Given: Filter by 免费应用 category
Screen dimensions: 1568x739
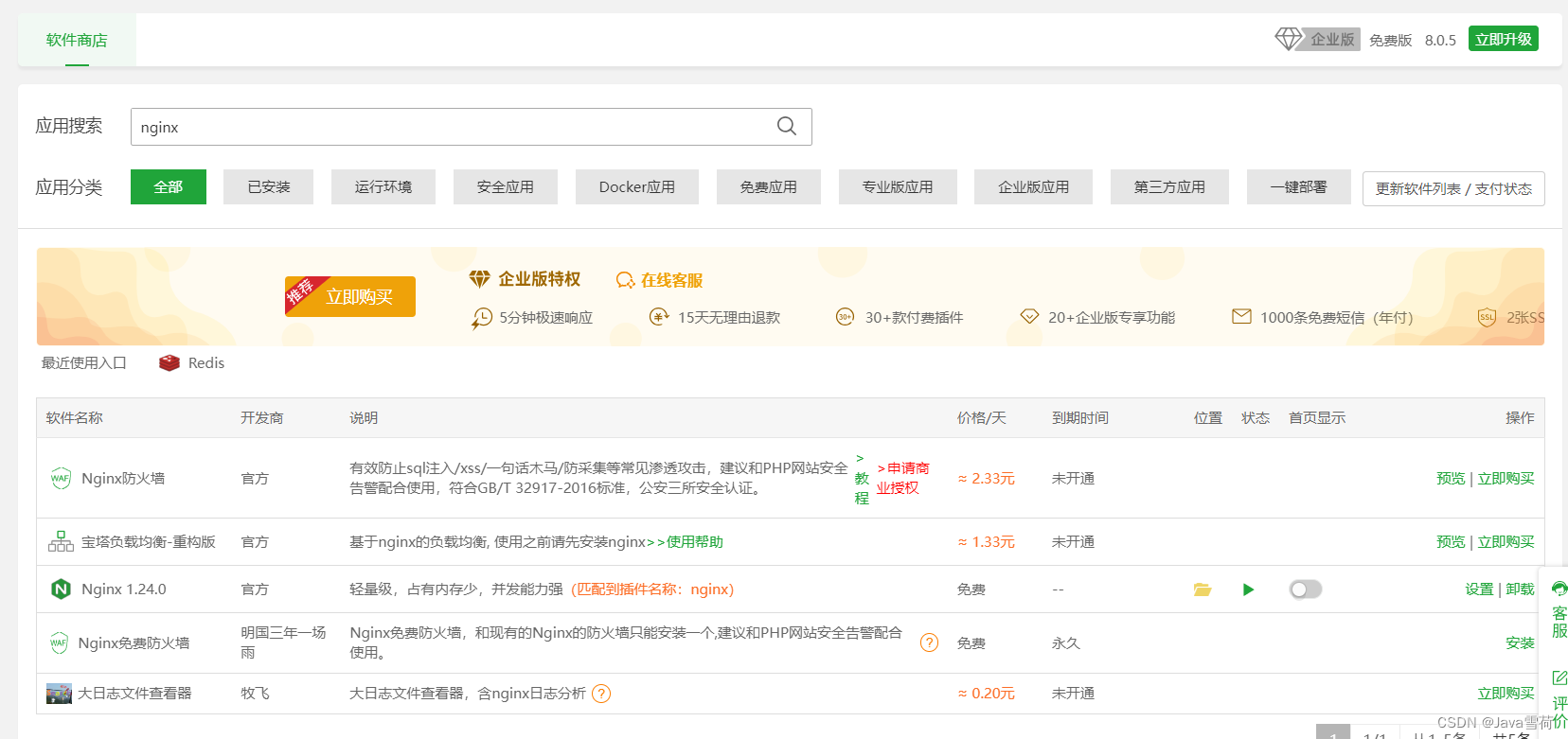Looking at the screenshot, I should coord(769,186).
